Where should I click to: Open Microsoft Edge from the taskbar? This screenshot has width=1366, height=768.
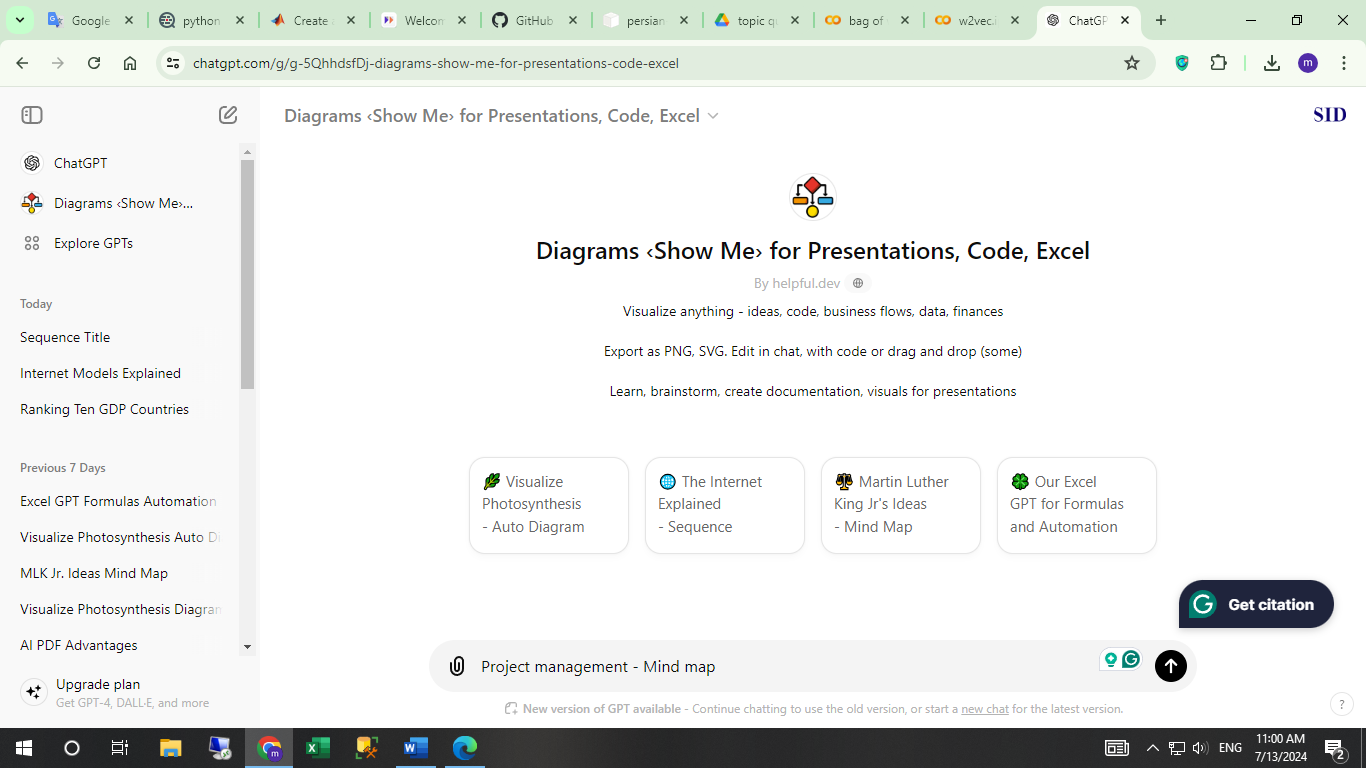[x=465, y=748]
